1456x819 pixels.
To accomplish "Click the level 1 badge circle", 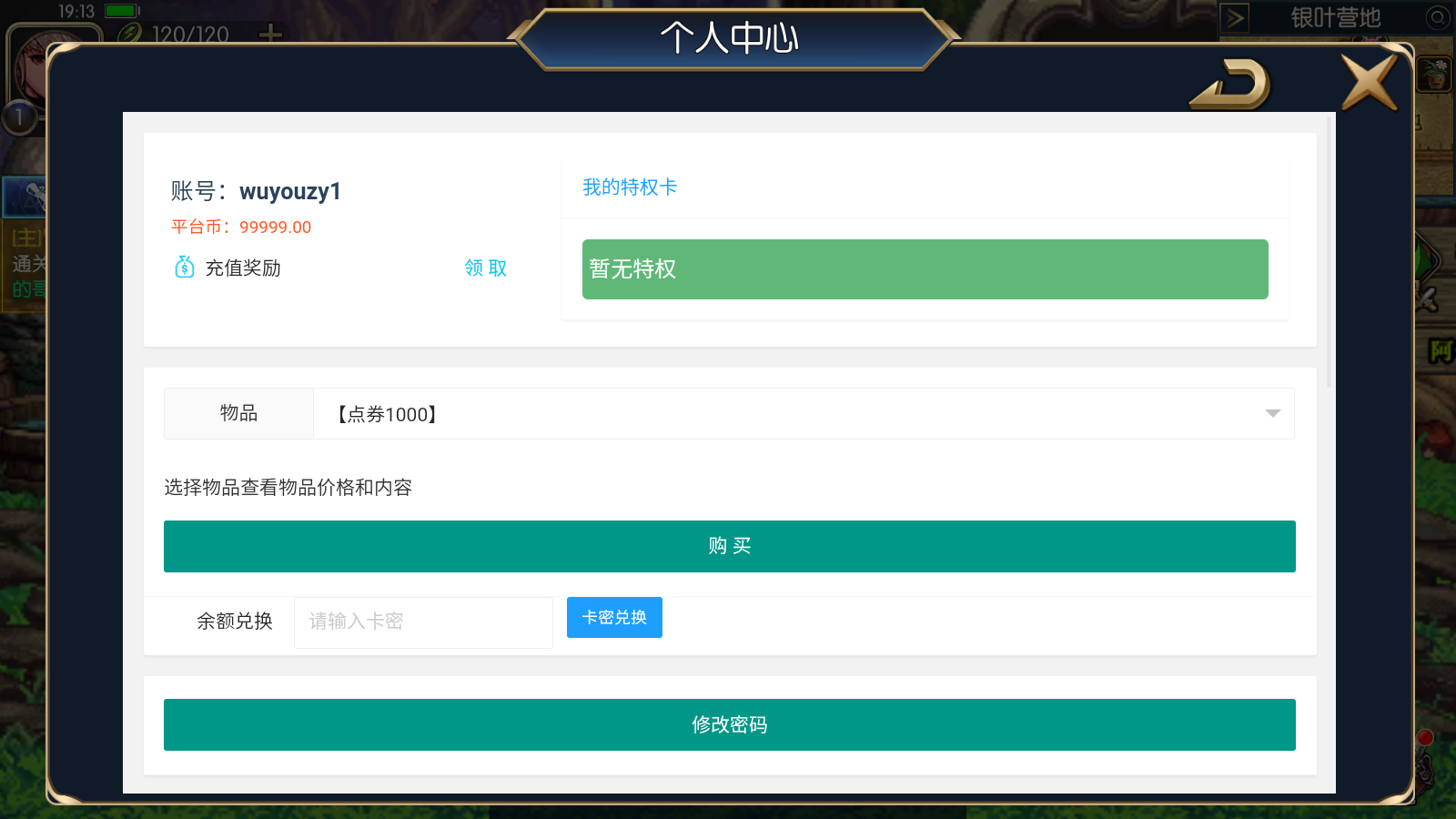I will (x=18, y=117).
